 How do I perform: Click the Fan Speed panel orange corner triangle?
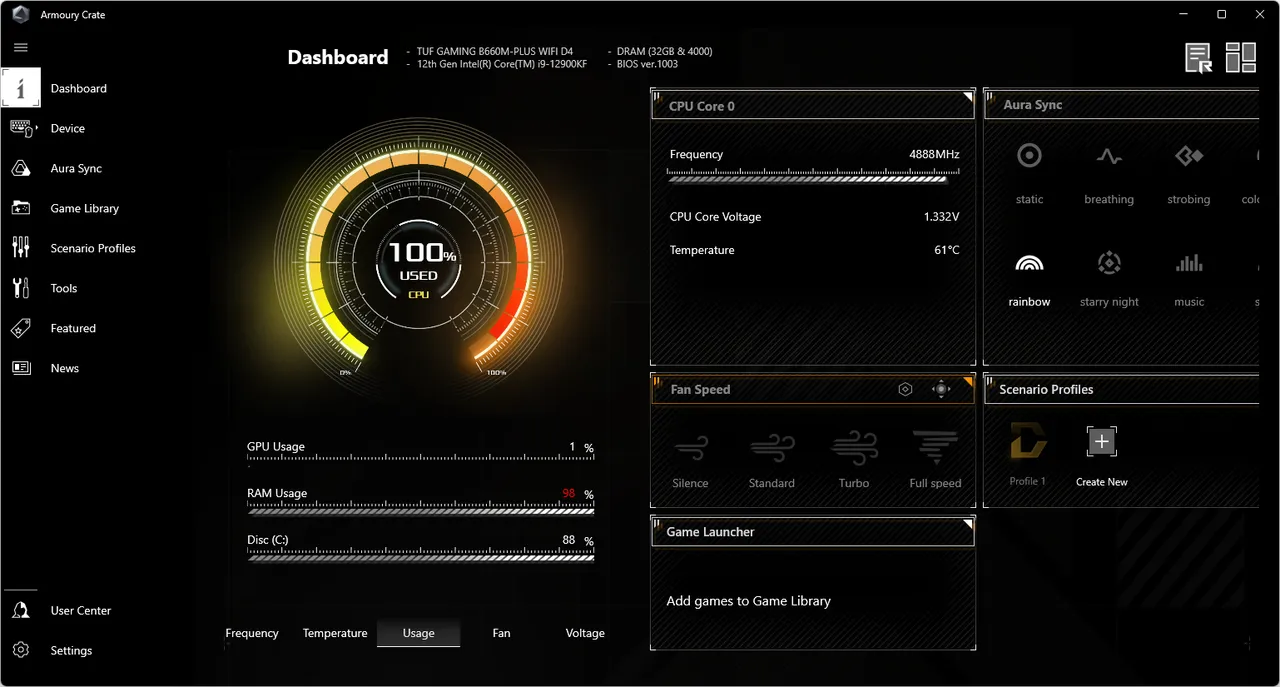tap(968, 382)
